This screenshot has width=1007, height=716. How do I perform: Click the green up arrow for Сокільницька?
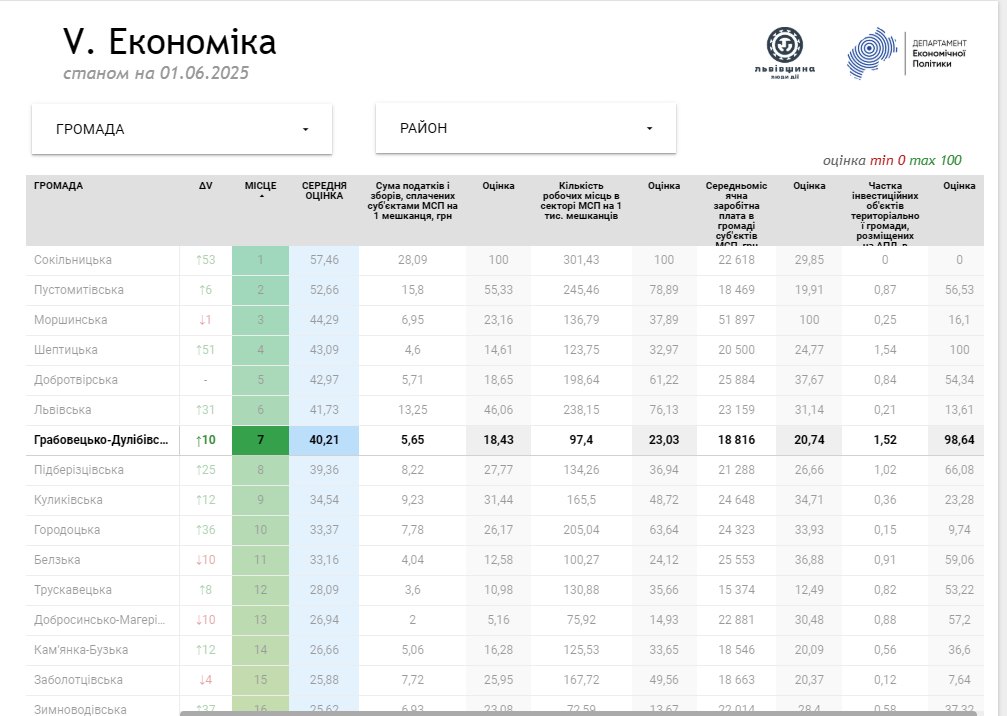[x=199, y=260]
